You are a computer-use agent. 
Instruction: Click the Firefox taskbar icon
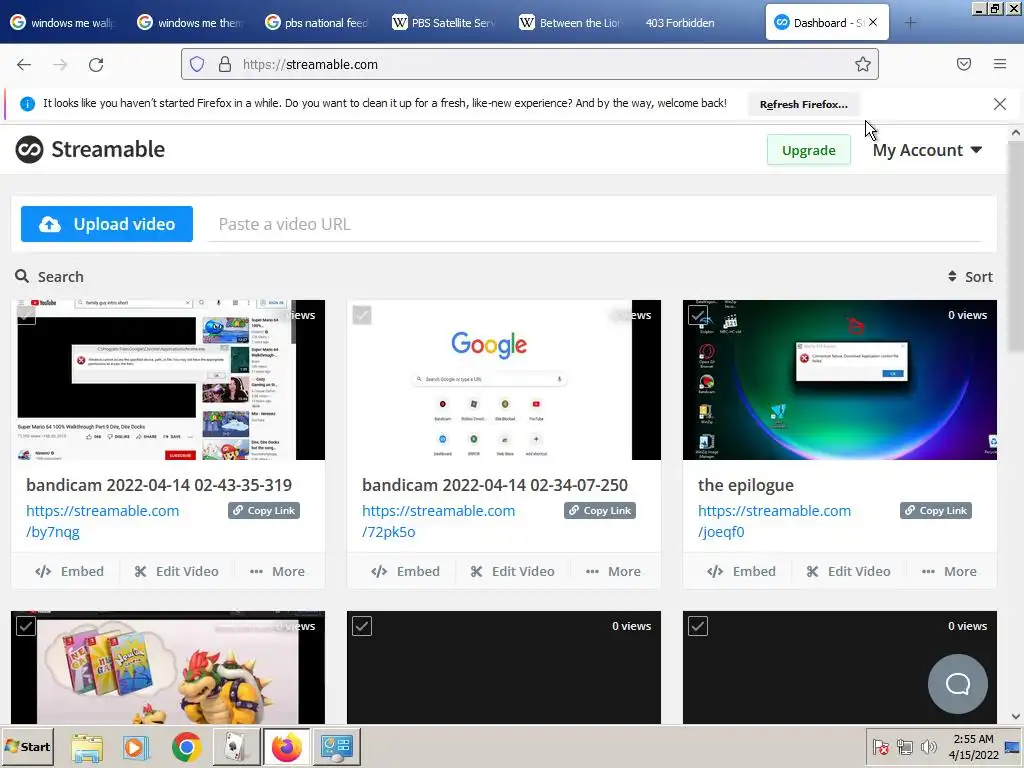[x=287, y=747]
